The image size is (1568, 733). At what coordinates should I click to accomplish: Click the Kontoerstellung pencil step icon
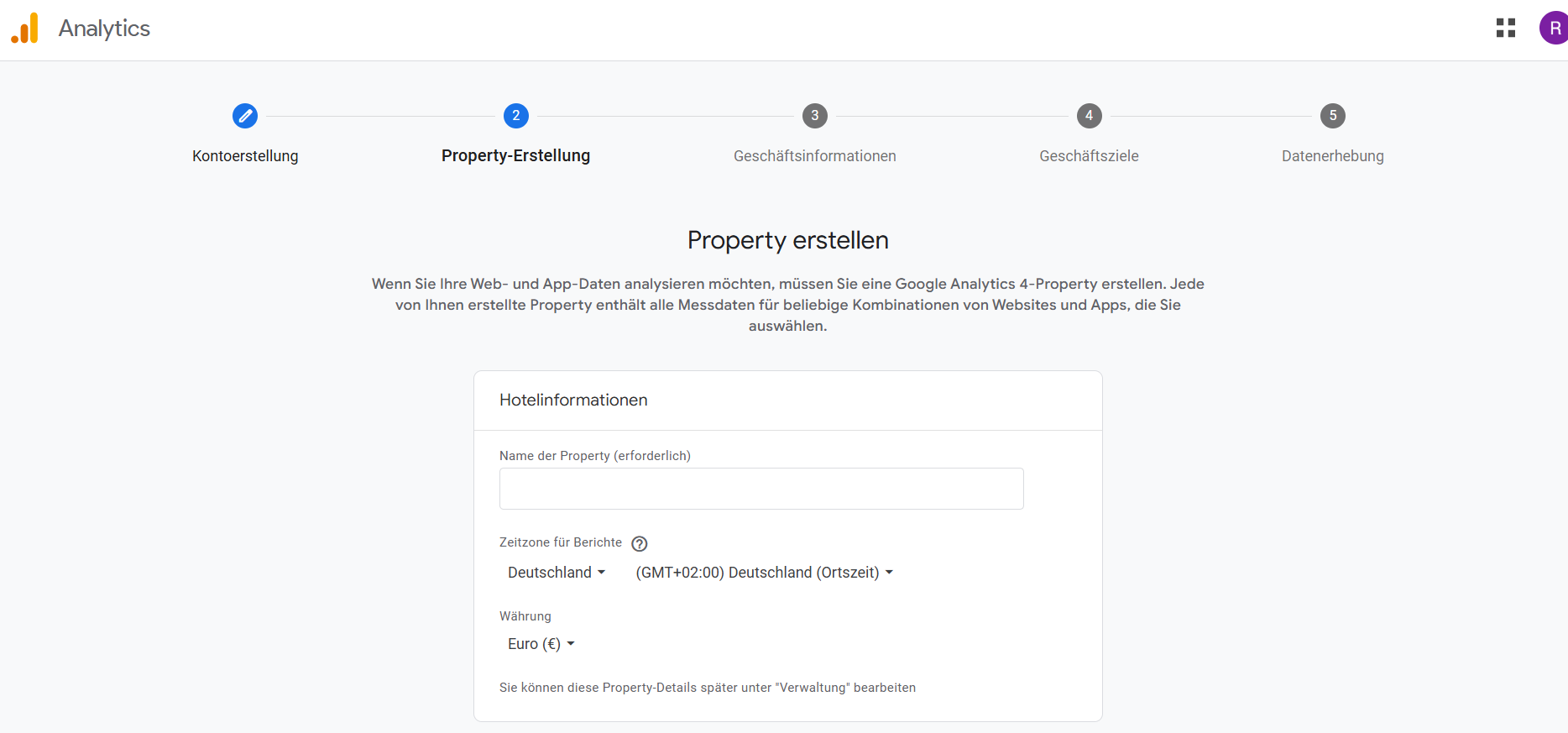click(x=245, y=116)
